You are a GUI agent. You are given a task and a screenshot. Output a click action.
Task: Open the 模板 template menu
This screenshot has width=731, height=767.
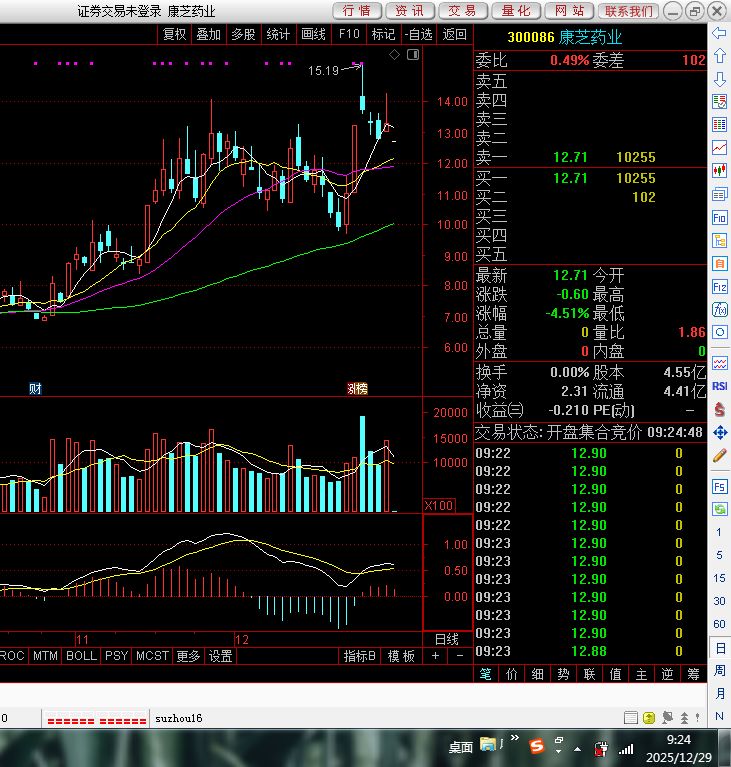[401, 656]
